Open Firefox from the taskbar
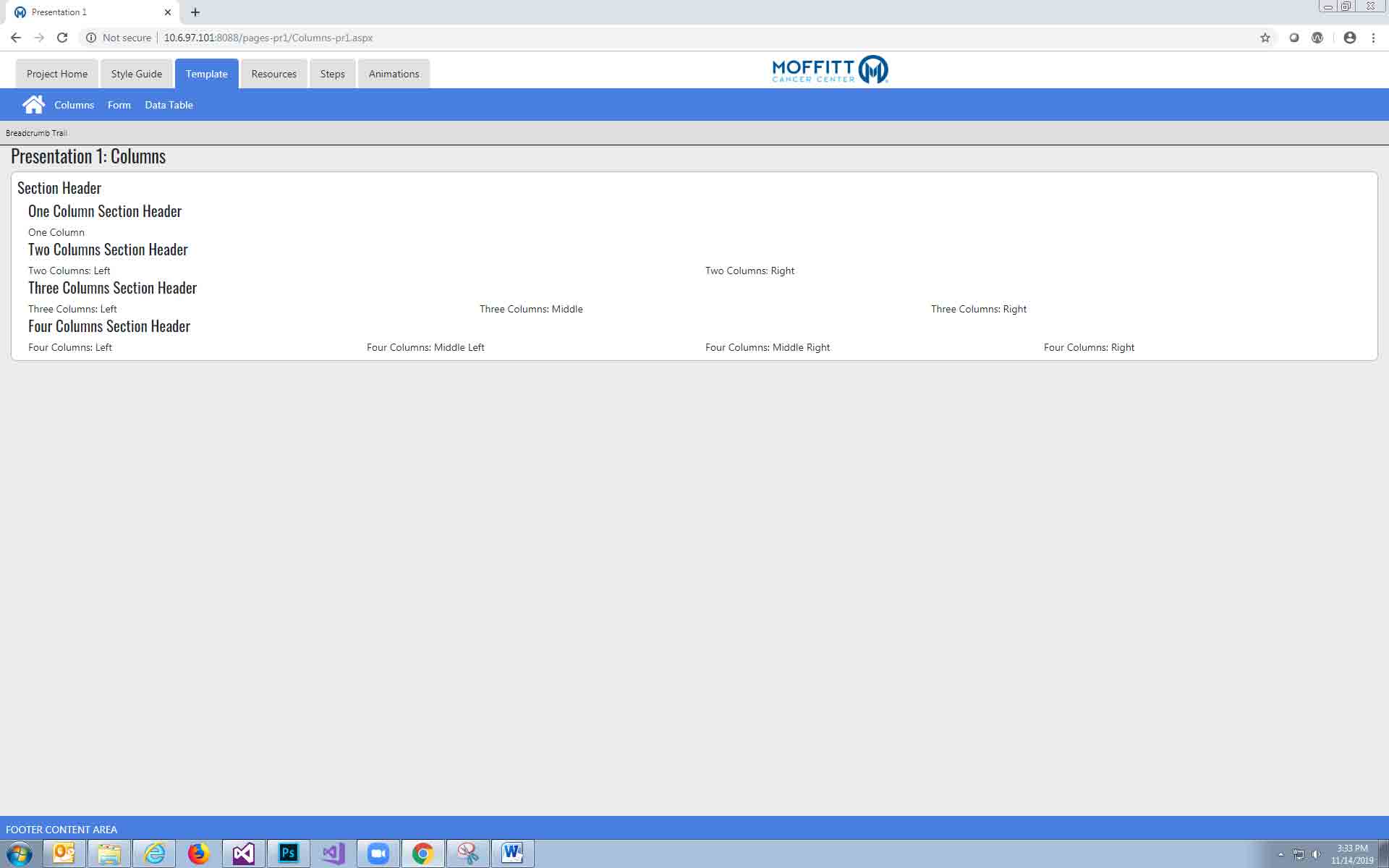The image size is (1389, 868). point(198,854)
